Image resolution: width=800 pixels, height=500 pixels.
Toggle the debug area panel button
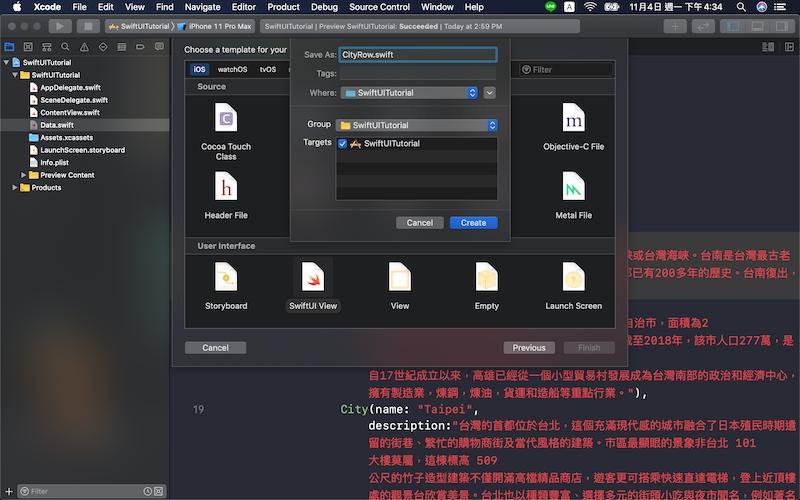(758, 26)
